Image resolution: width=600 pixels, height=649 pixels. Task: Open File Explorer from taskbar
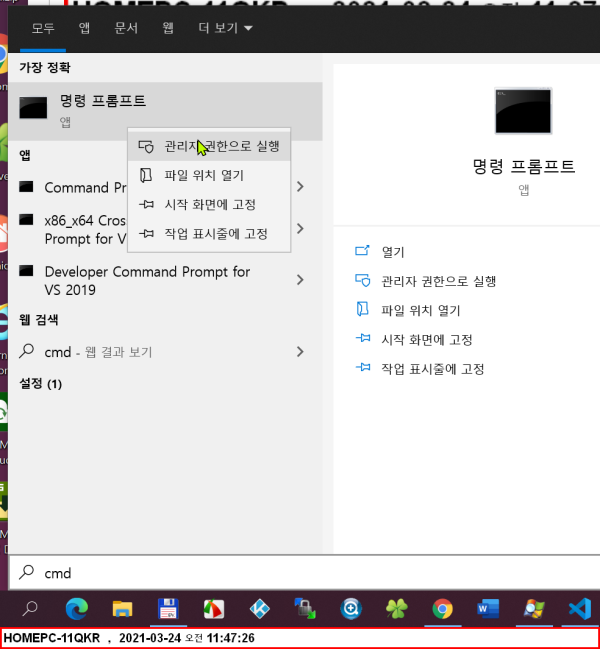[122, 609]
